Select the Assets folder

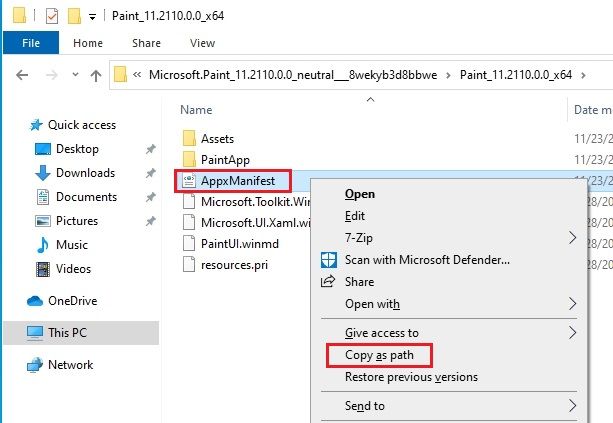click(x=217, y=138)
